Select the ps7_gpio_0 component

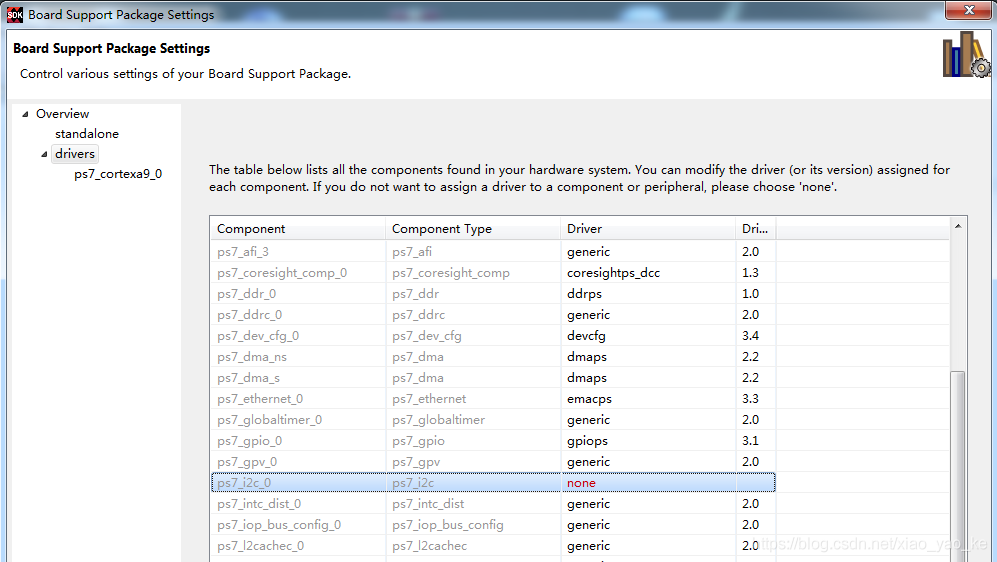pos(298,441)
